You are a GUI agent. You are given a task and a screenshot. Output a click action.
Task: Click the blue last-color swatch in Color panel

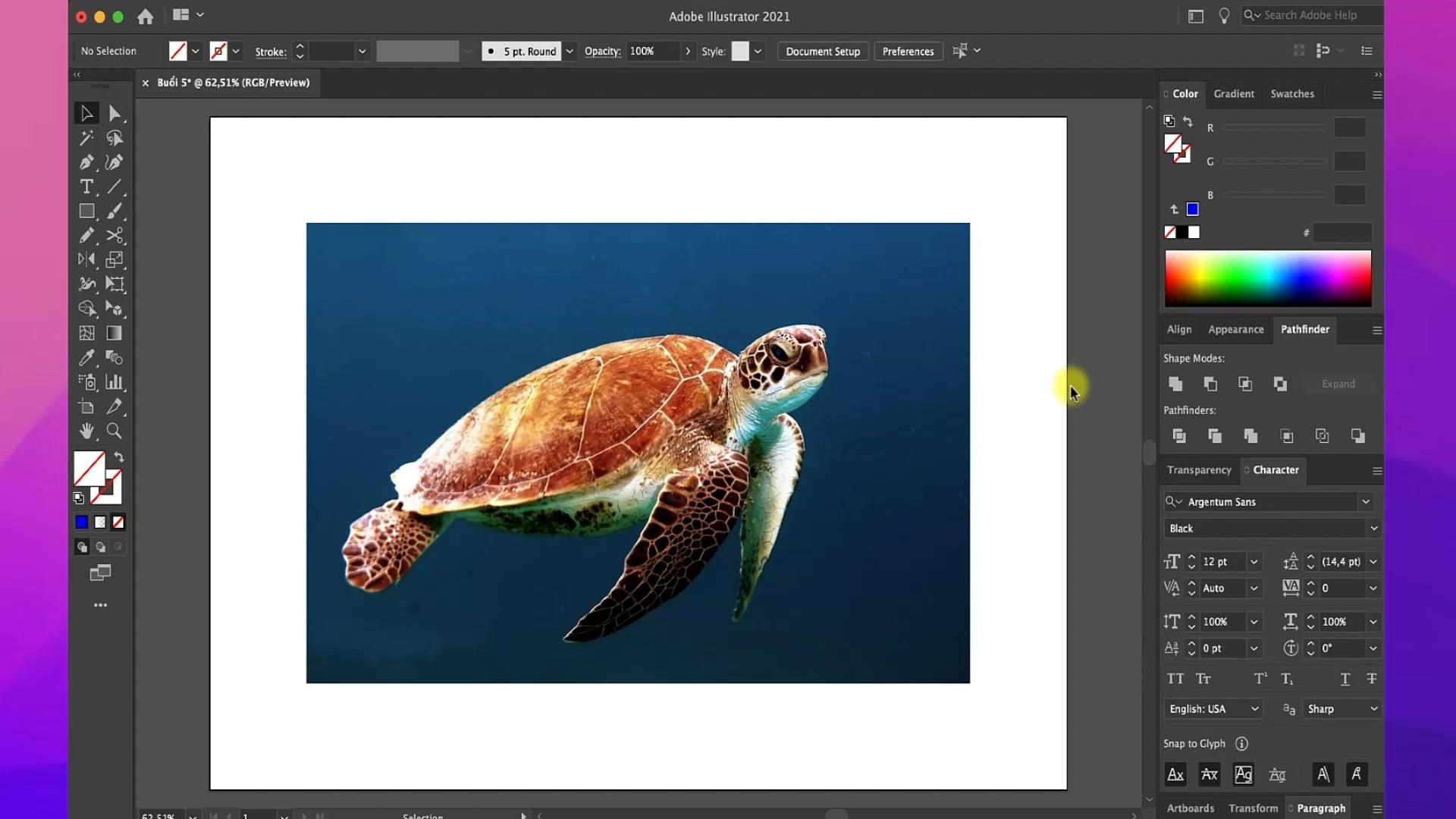[x=1193, y=209]
